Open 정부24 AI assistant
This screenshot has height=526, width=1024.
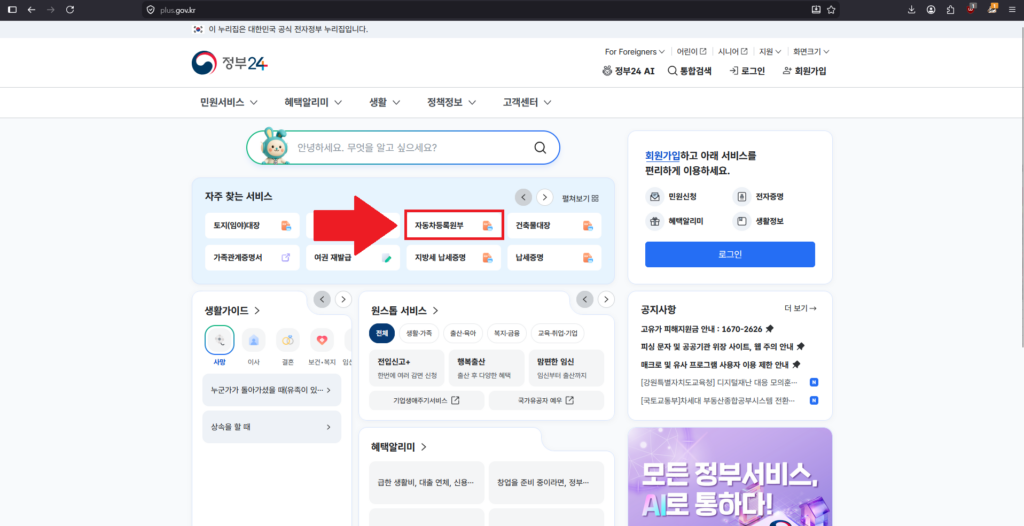(628, 71)
